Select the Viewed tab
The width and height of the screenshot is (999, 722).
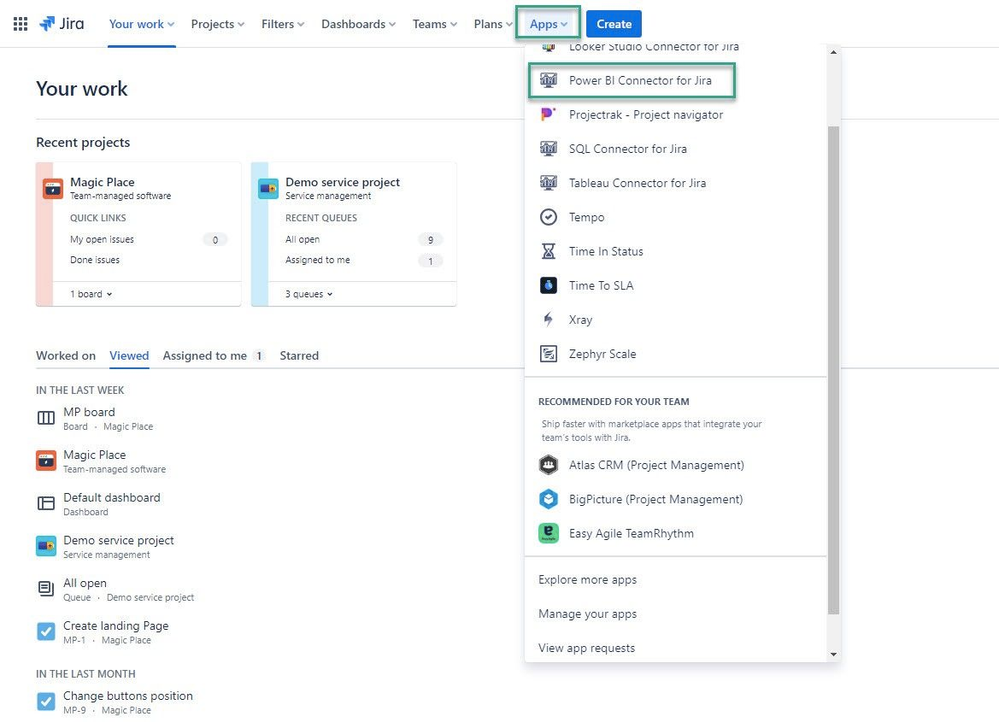tap(129, 356)
